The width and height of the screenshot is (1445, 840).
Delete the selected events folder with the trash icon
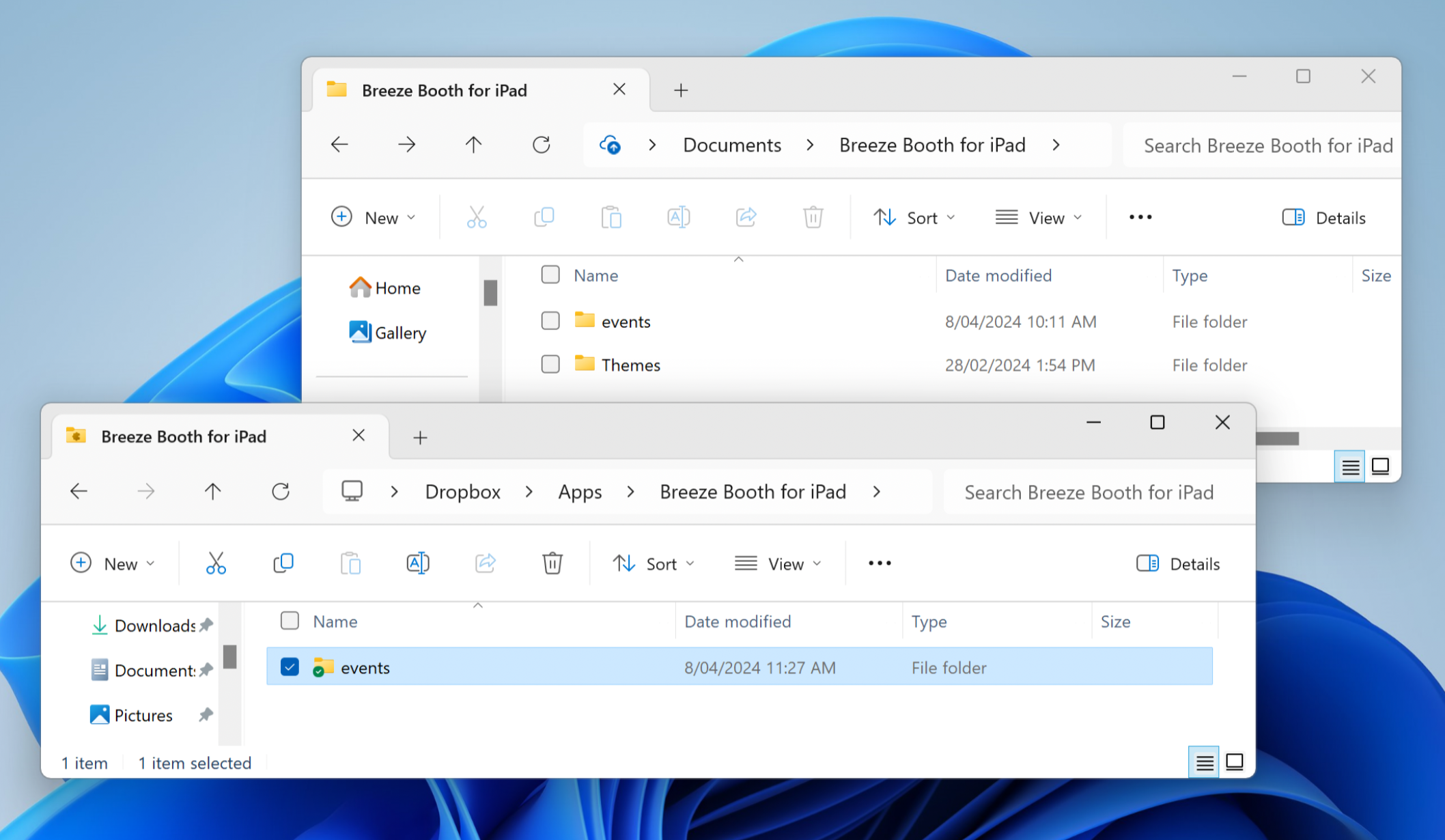coord(552,563)
